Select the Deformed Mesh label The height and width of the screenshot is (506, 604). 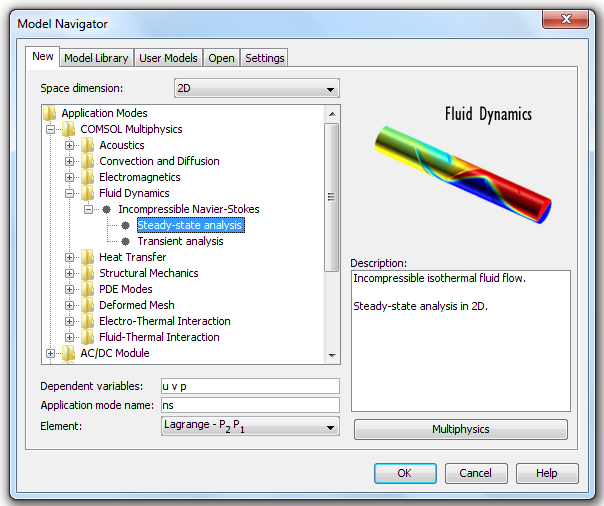coord(137,305)
